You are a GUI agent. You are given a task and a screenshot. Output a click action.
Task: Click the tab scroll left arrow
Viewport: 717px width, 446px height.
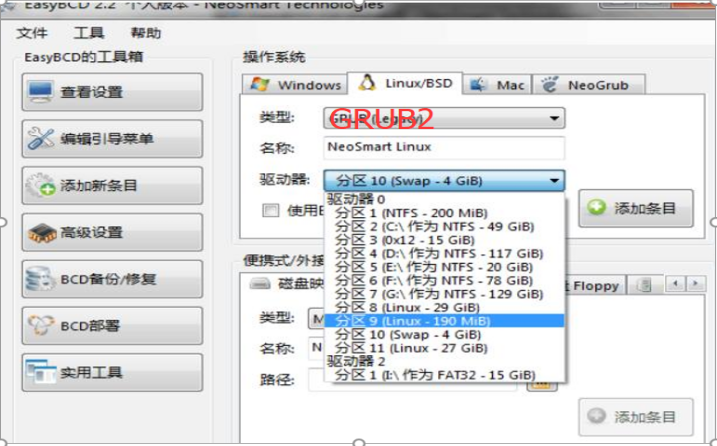tap(675, 285)
